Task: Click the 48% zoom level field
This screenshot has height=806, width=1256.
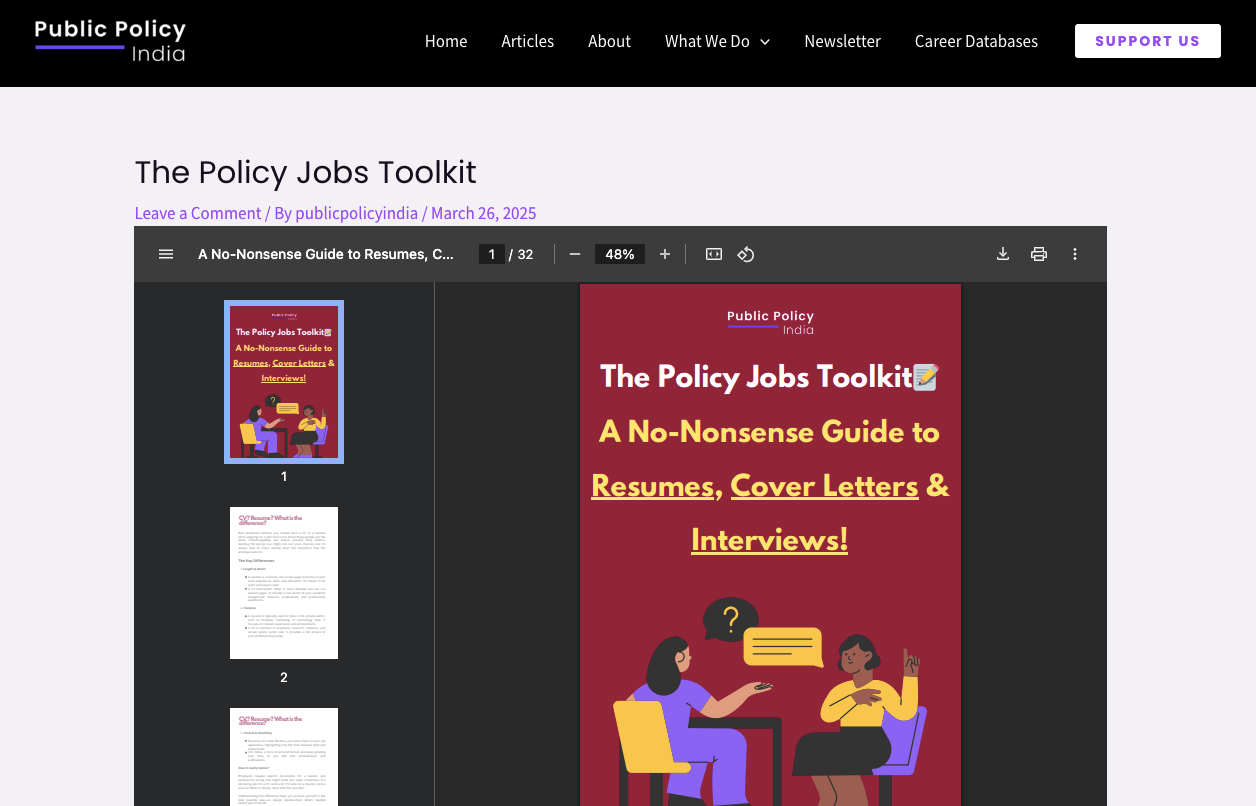Action: 620,254
